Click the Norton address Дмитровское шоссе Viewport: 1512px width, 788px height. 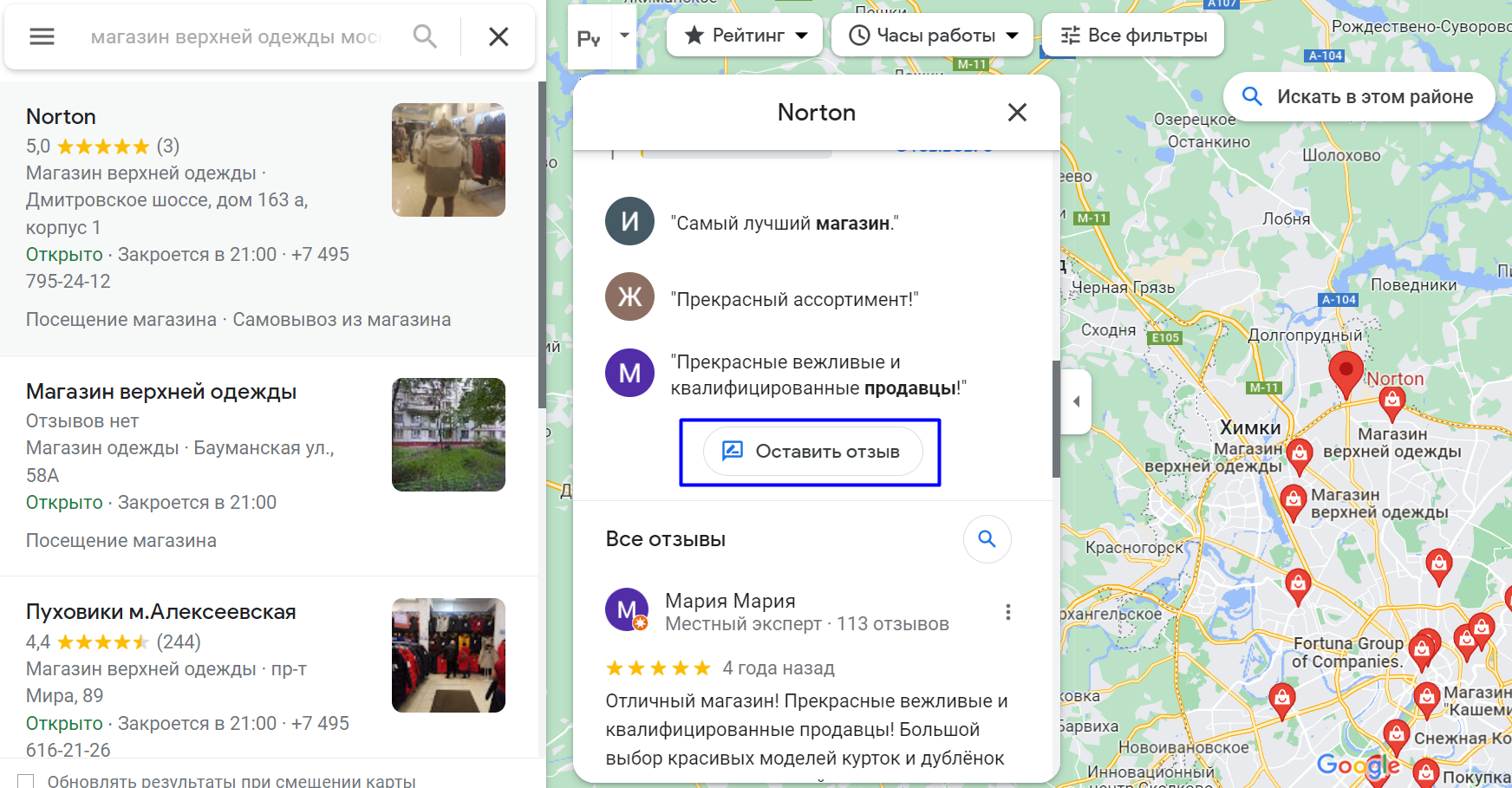(167, 213)
